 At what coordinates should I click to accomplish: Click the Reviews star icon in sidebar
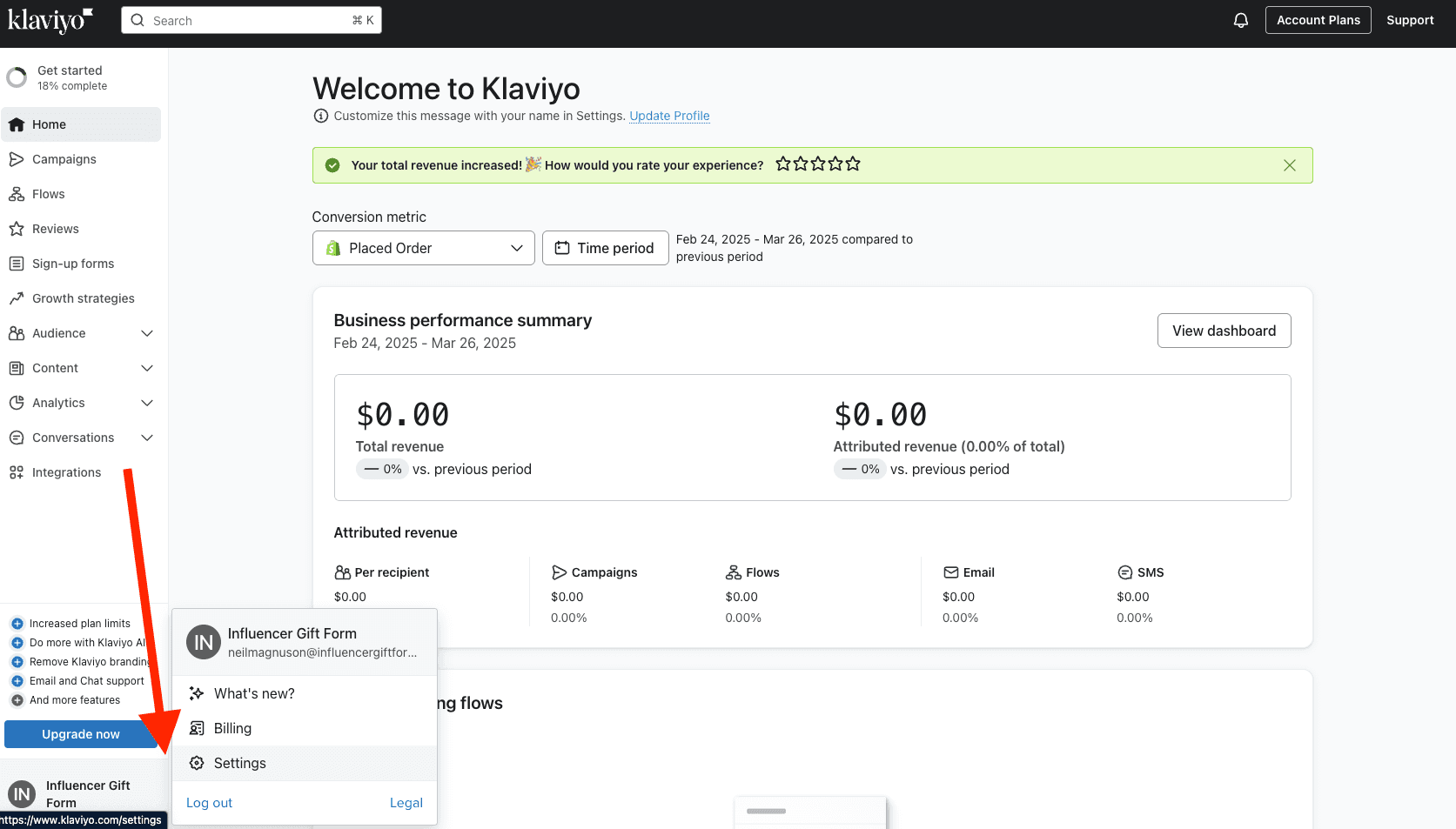pos(17,229)
